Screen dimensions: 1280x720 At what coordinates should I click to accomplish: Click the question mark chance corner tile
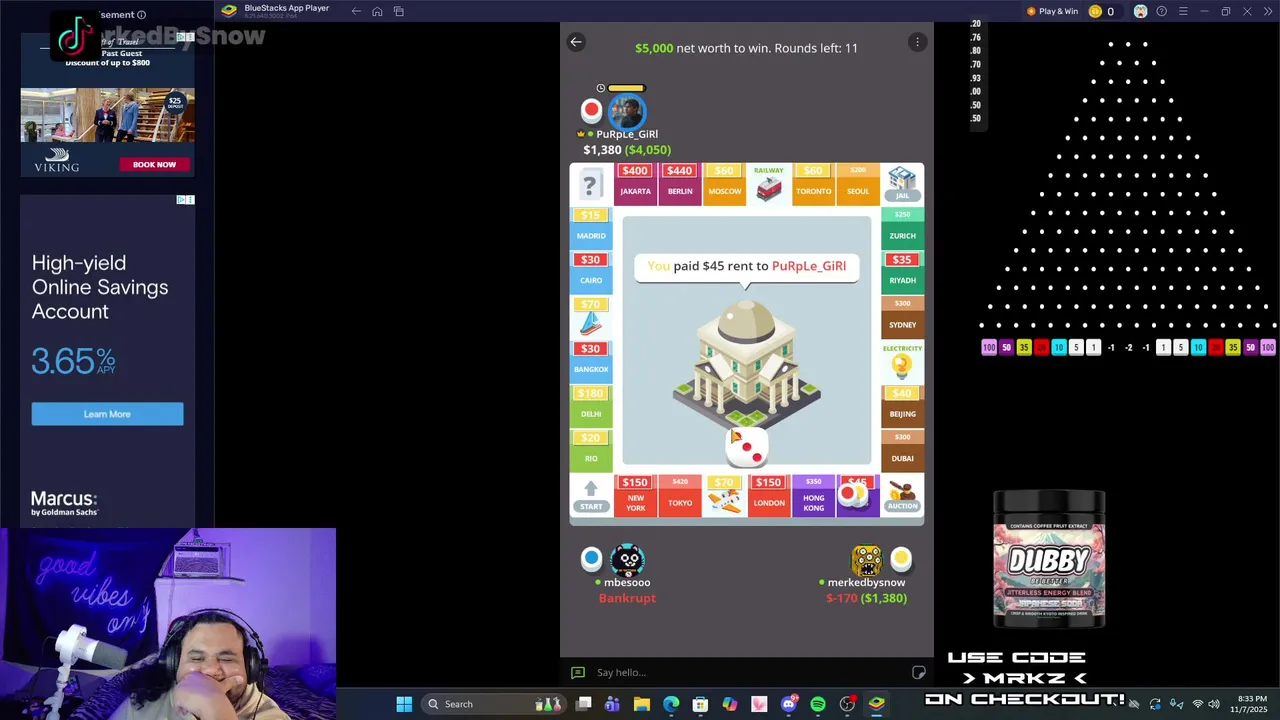(591, 184)
